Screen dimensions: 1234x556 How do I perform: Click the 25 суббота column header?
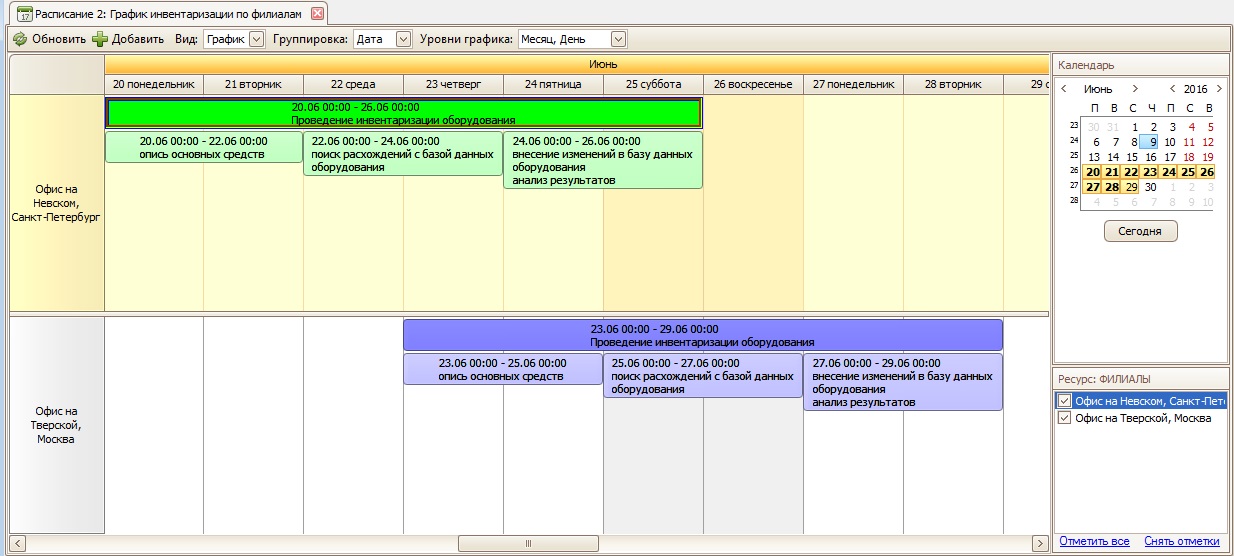(x=653, y=84)
